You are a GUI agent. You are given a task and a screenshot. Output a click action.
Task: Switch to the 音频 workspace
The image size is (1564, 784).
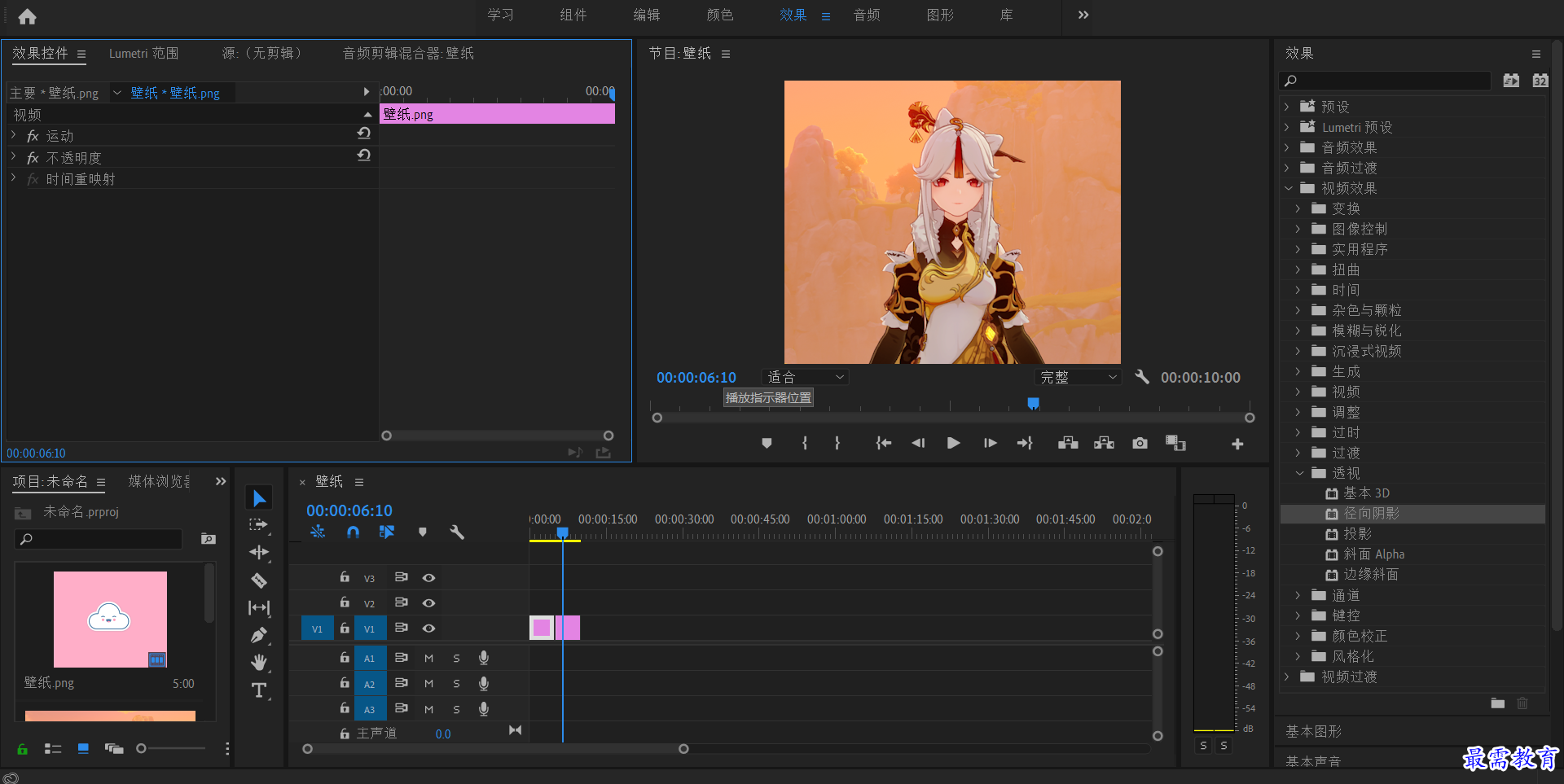click(x=867, y=15)
